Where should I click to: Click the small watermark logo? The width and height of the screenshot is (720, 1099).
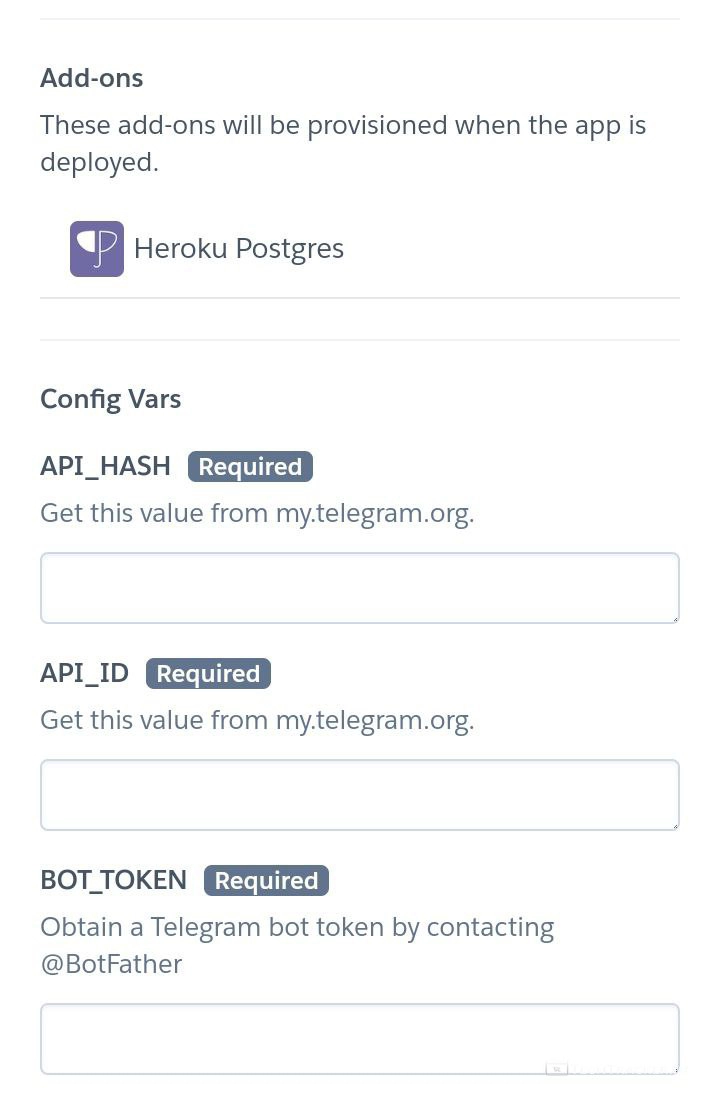point(557,1069)
